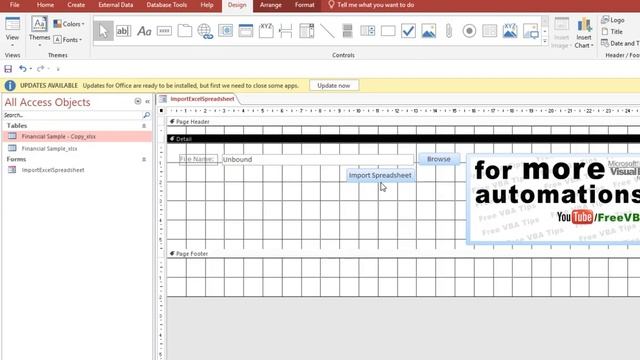The height and width of the screenshot is (360, 640).
Task: Open the File tab
Action: tap(14, 5)
